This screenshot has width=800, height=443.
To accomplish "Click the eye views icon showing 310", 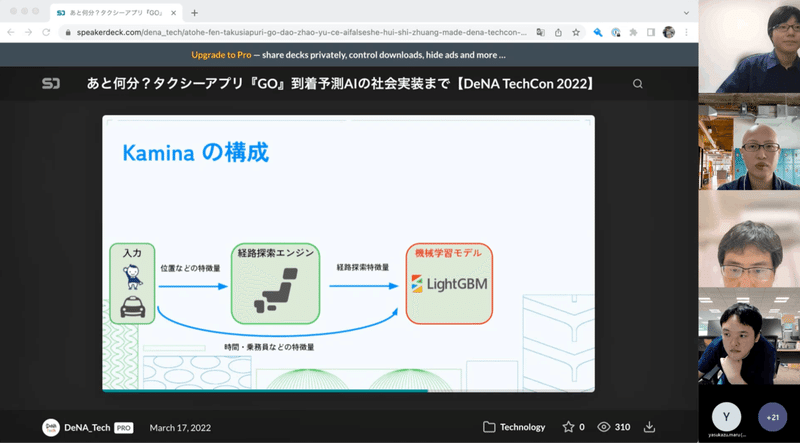I will click(604, 427).
